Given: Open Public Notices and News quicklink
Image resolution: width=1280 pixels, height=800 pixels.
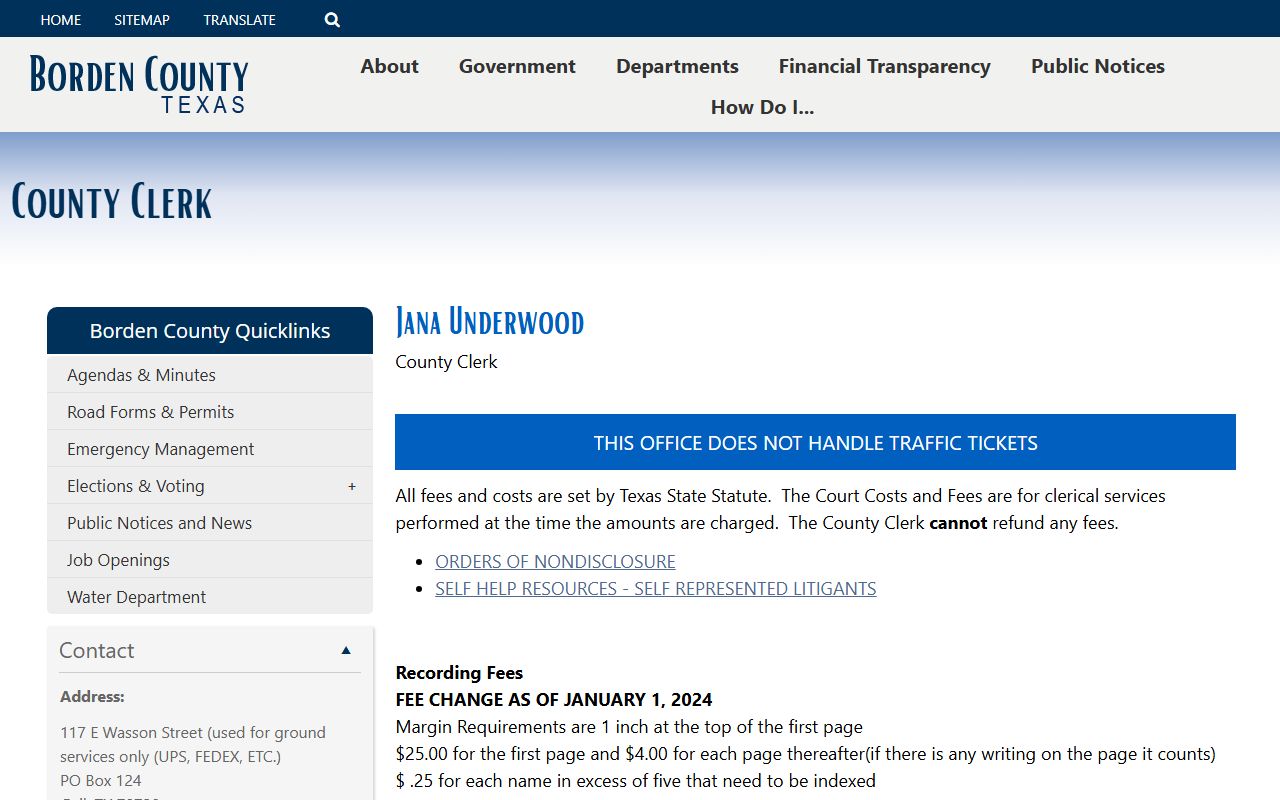Looking at the screenshot, I should (x=210, y=523).
